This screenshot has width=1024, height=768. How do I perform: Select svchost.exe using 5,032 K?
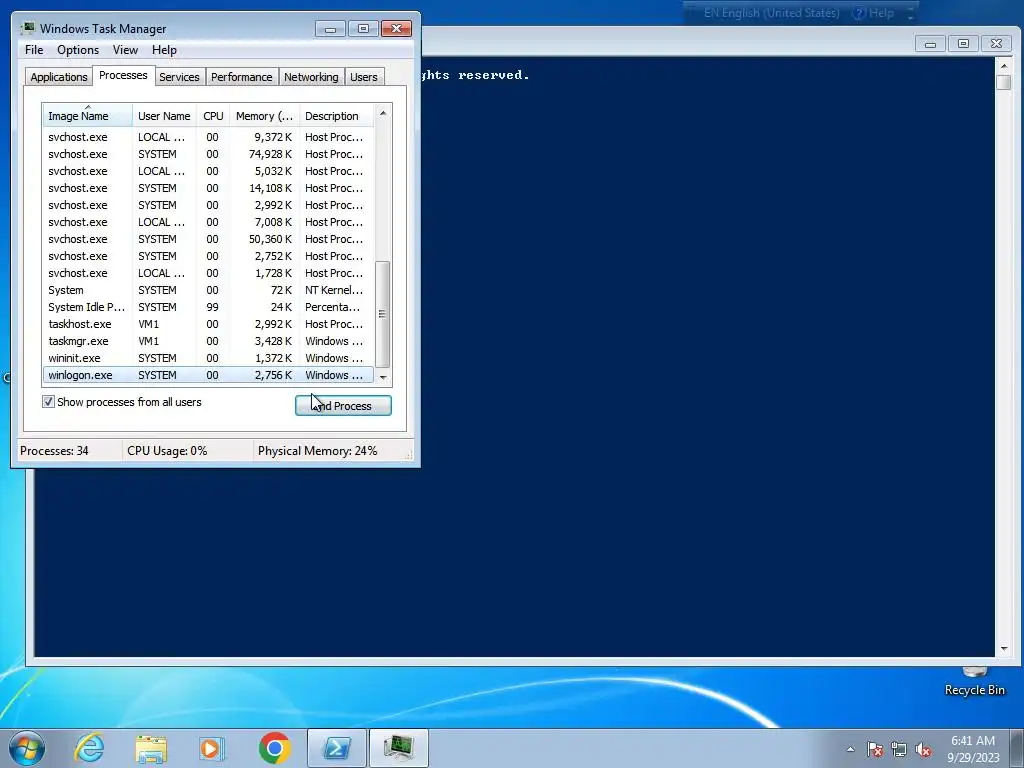(208, 171)
